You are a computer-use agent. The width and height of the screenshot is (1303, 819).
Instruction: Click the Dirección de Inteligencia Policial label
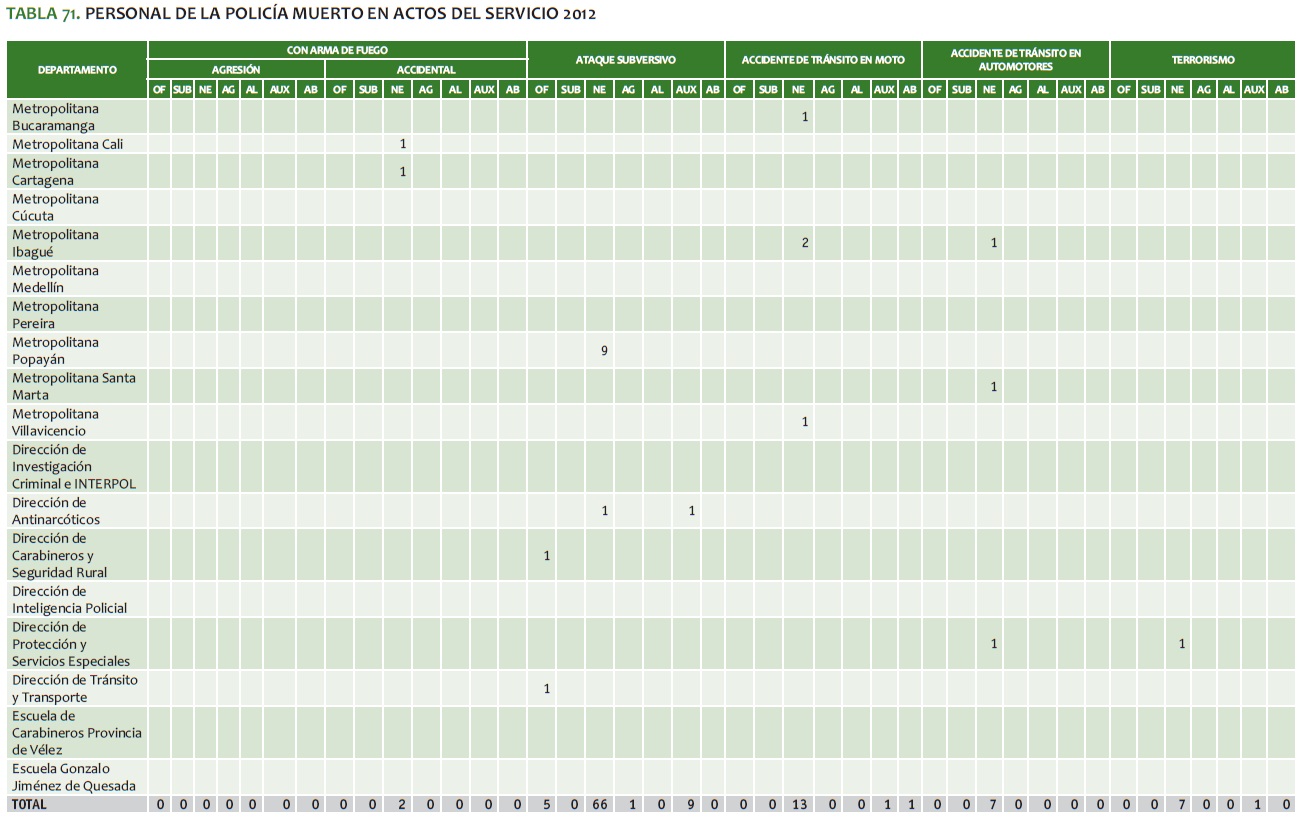pos(69,600)
